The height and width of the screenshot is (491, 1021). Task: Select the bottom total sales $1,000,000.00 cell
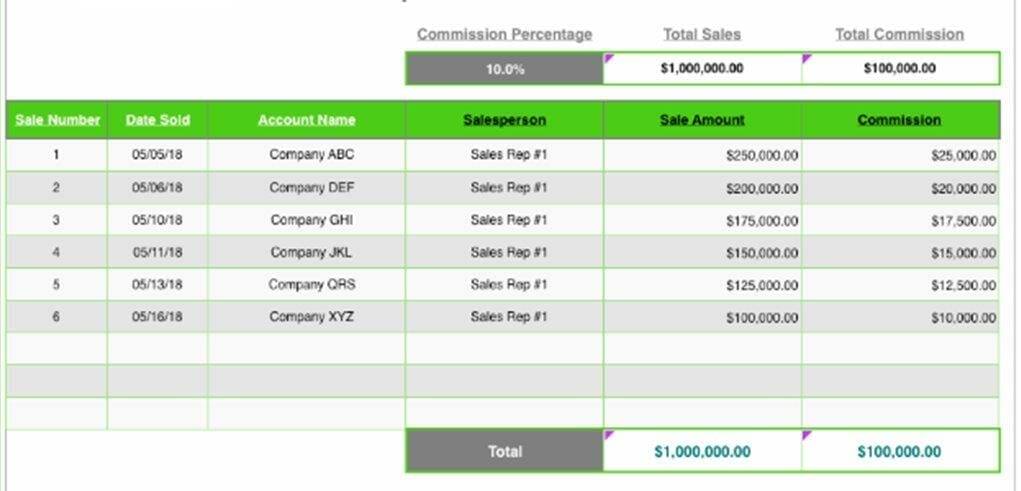pos(702,451)
